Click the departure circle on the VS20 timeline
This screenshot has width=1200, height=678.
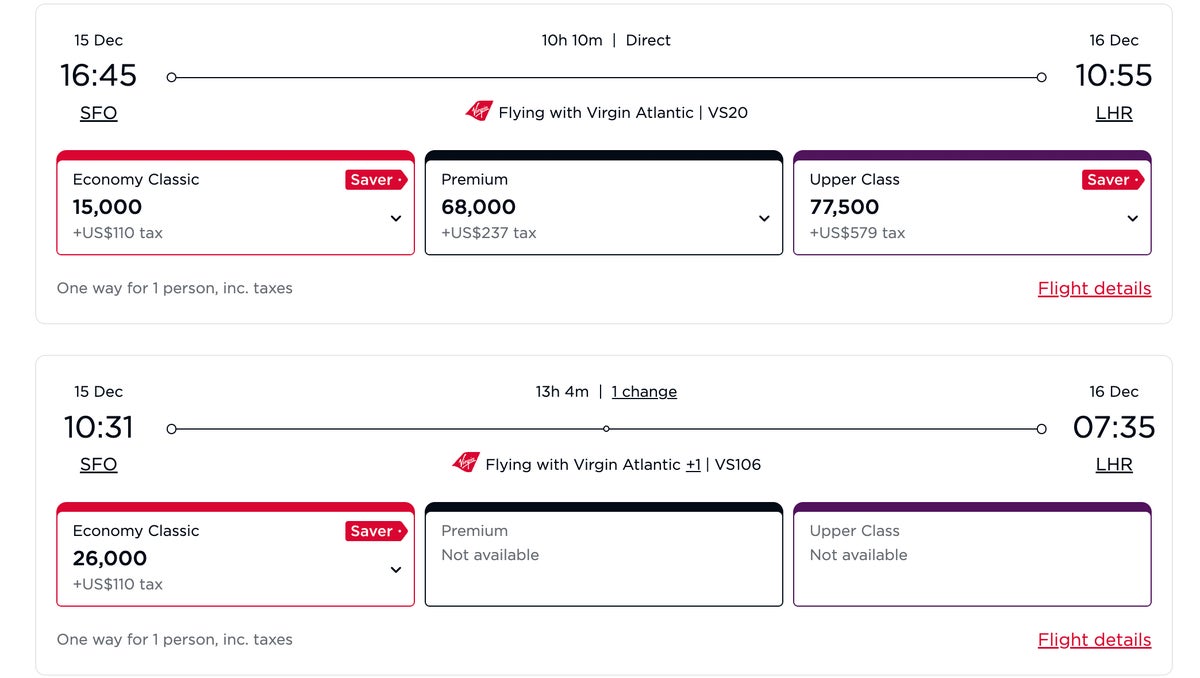(x=171, y=76)
